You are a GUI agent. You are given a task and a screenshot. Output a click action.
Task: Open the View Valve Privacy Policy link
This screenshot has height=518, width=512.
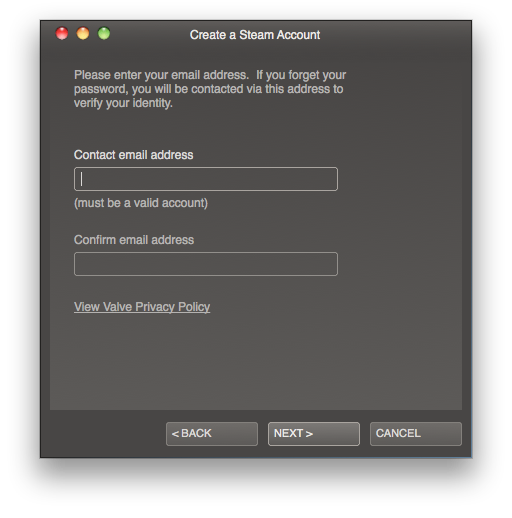(142, 307)
